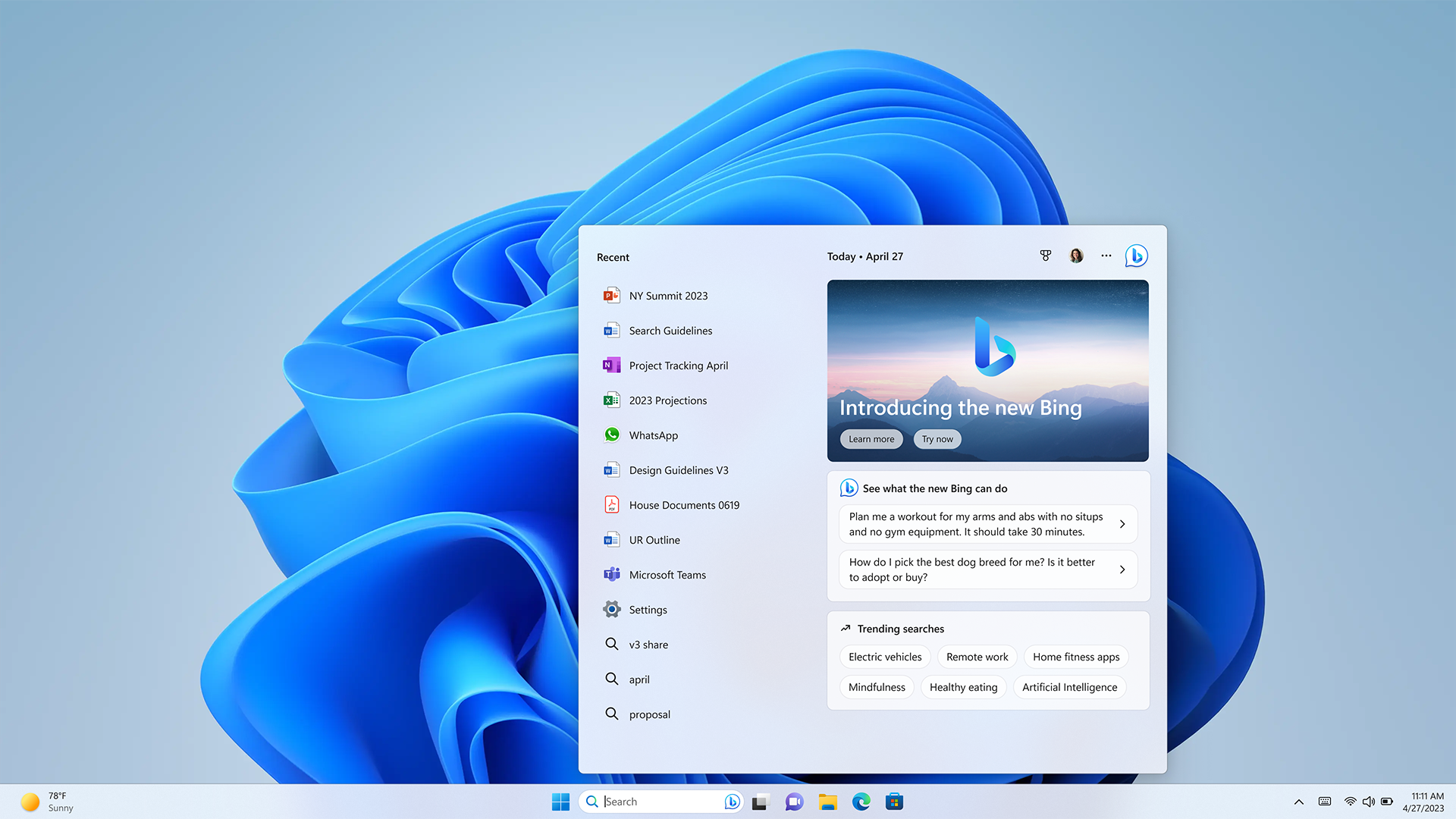
Task: Click the Artificial Intelligence trending tag
Action: pyautogui.click(x=1069, y=686)
